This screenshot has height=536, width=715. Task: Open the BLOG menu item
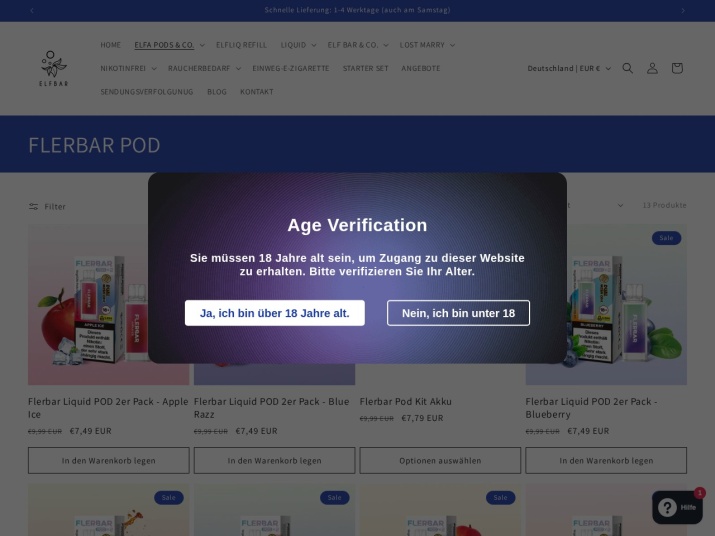(x=217, y=92)
